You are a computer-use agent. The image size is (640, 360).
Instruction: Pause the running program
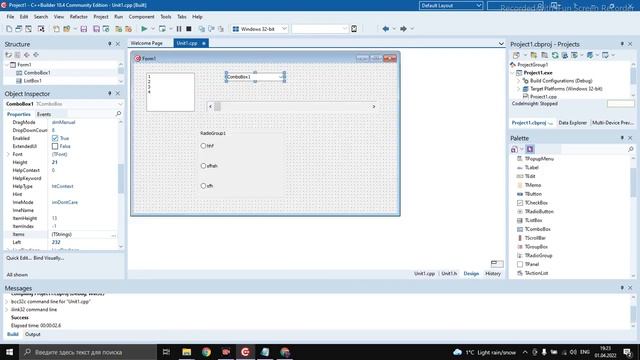pyautogui.click(x=179, y=29)
